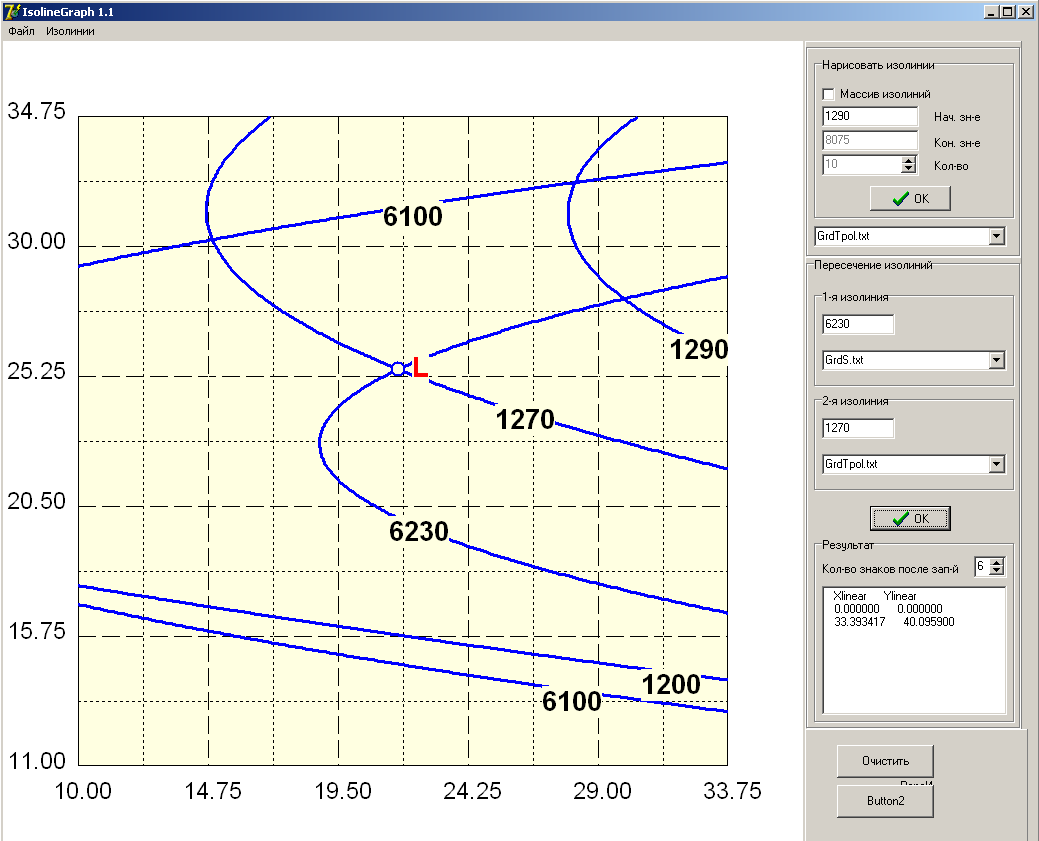Click the Нач. зн-е field containing 1290

pos(870,116)
